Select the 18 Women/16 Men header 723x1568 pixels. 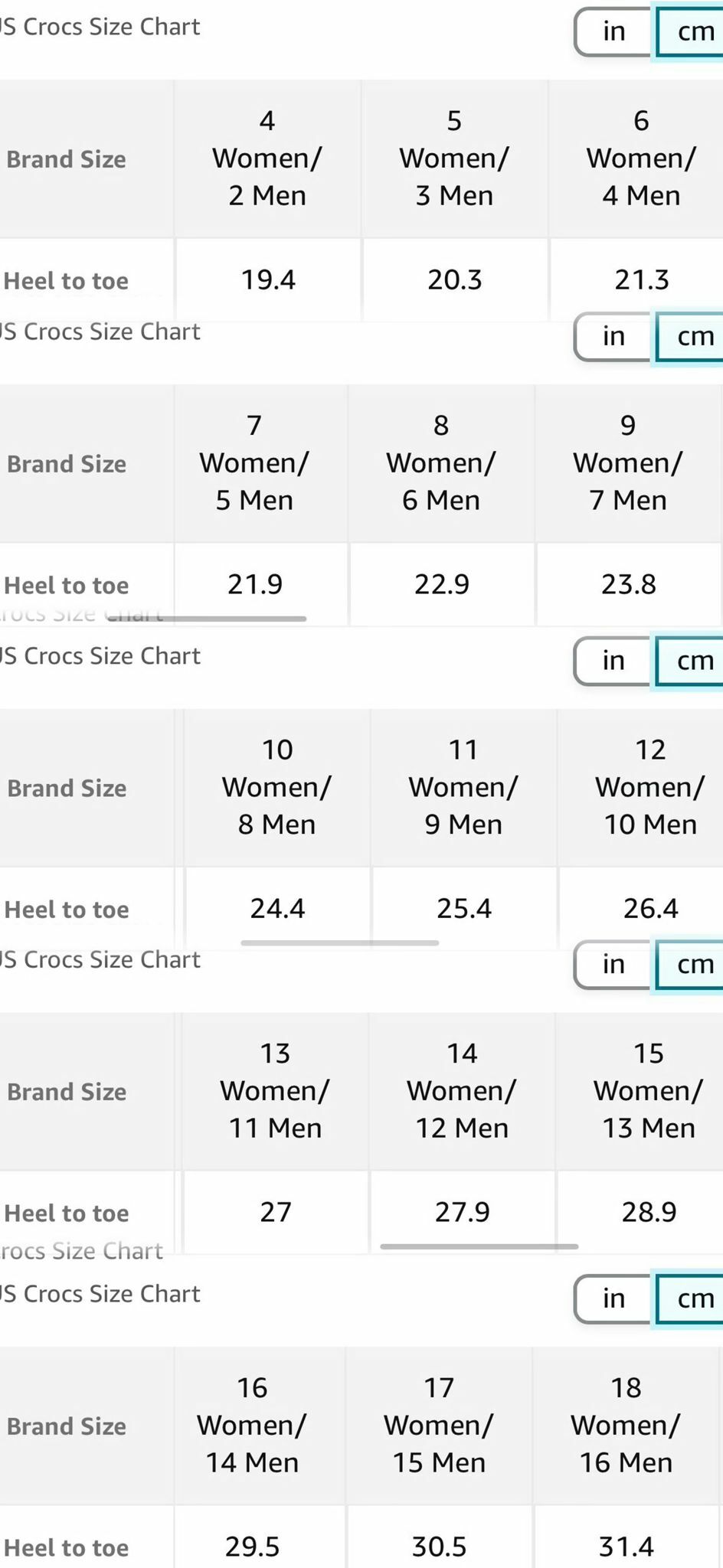[x=625, y=1425]
